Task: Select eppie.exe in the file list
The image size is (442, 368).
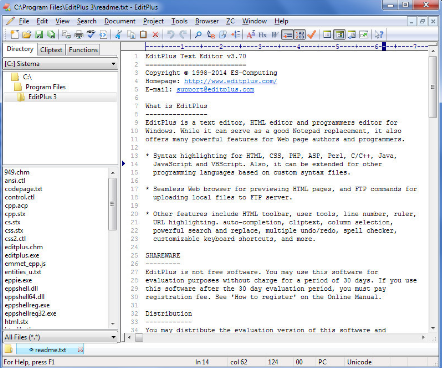Action: pos(18,280)
